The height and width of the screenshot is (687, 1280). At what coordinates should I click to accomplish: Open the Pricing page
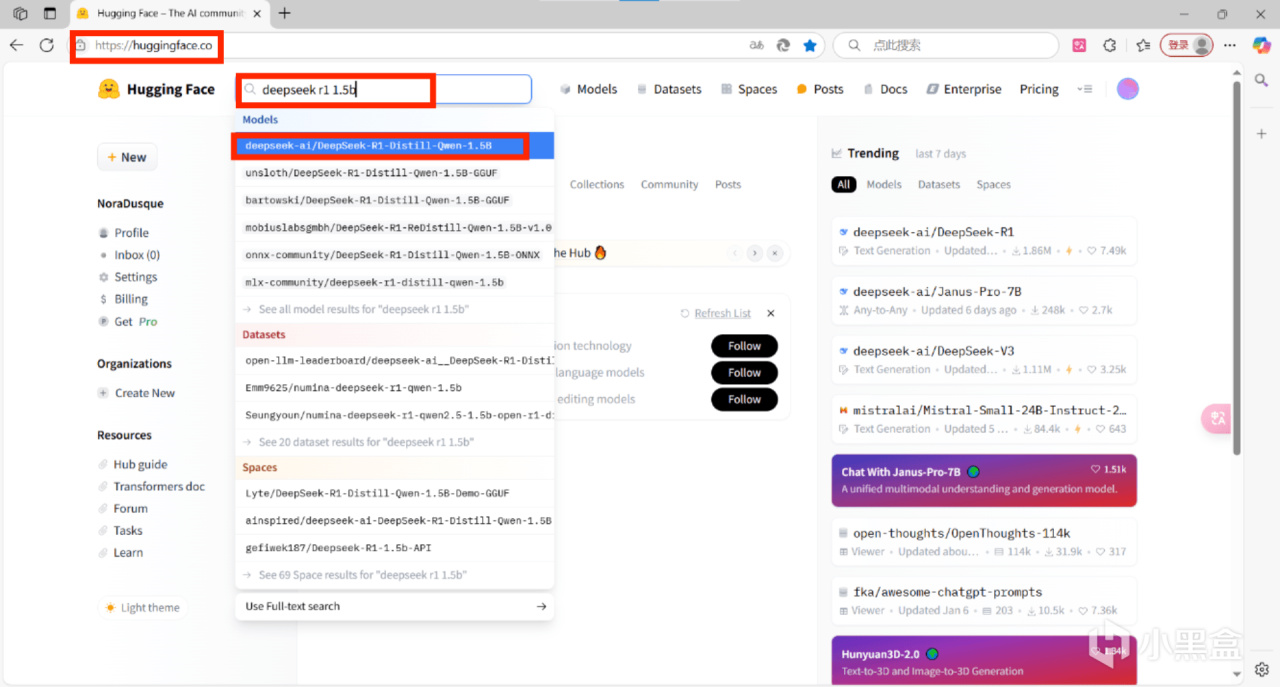coord(1039,89)
